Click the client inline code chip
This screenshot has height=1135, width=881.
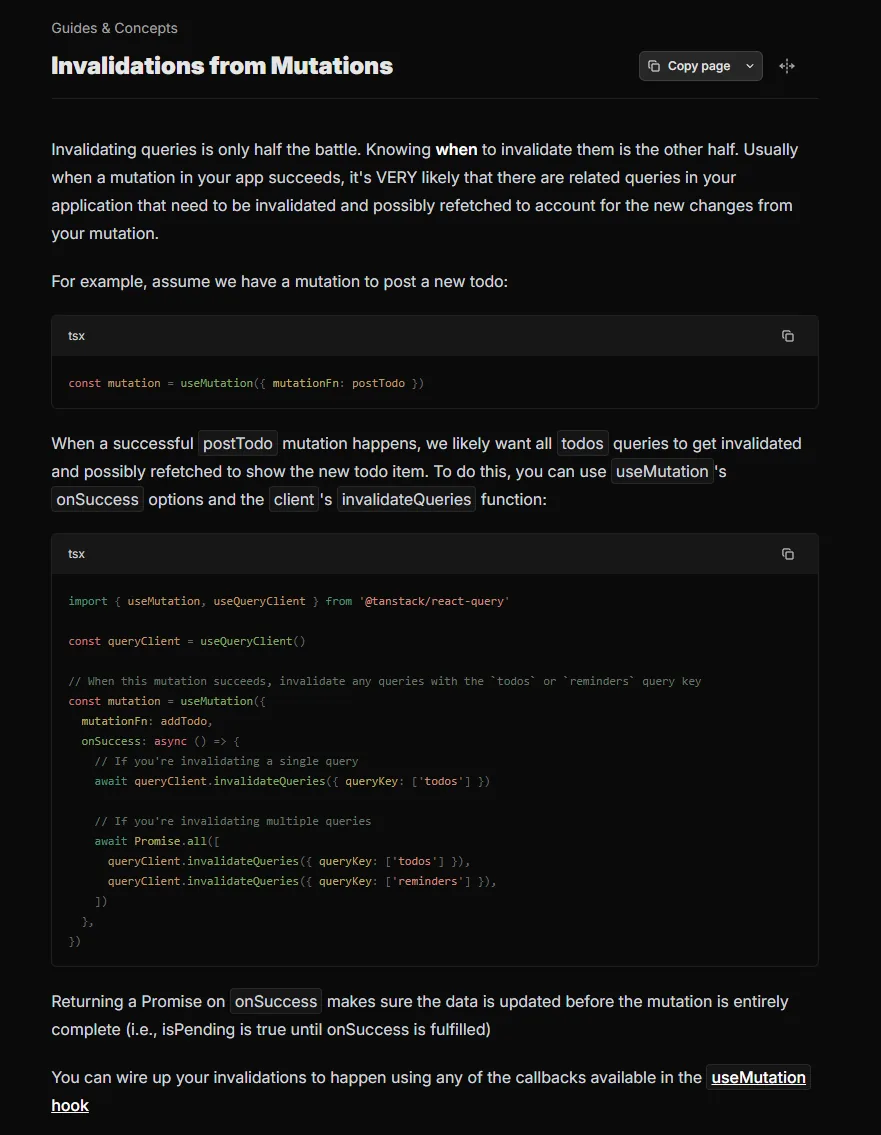pyautogui.click(x=294, y=498)
